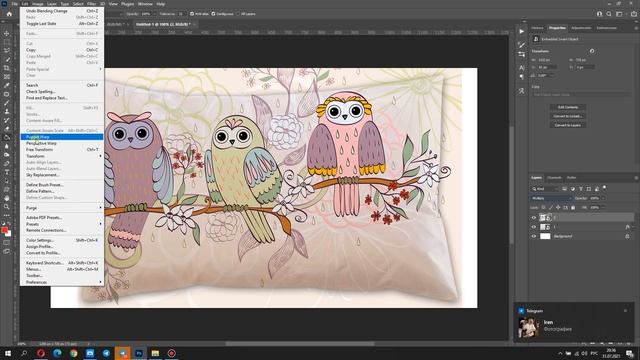Select the Rectangular Marquee tool
This screenshot has height=360, width=640.
coord(7,42)
